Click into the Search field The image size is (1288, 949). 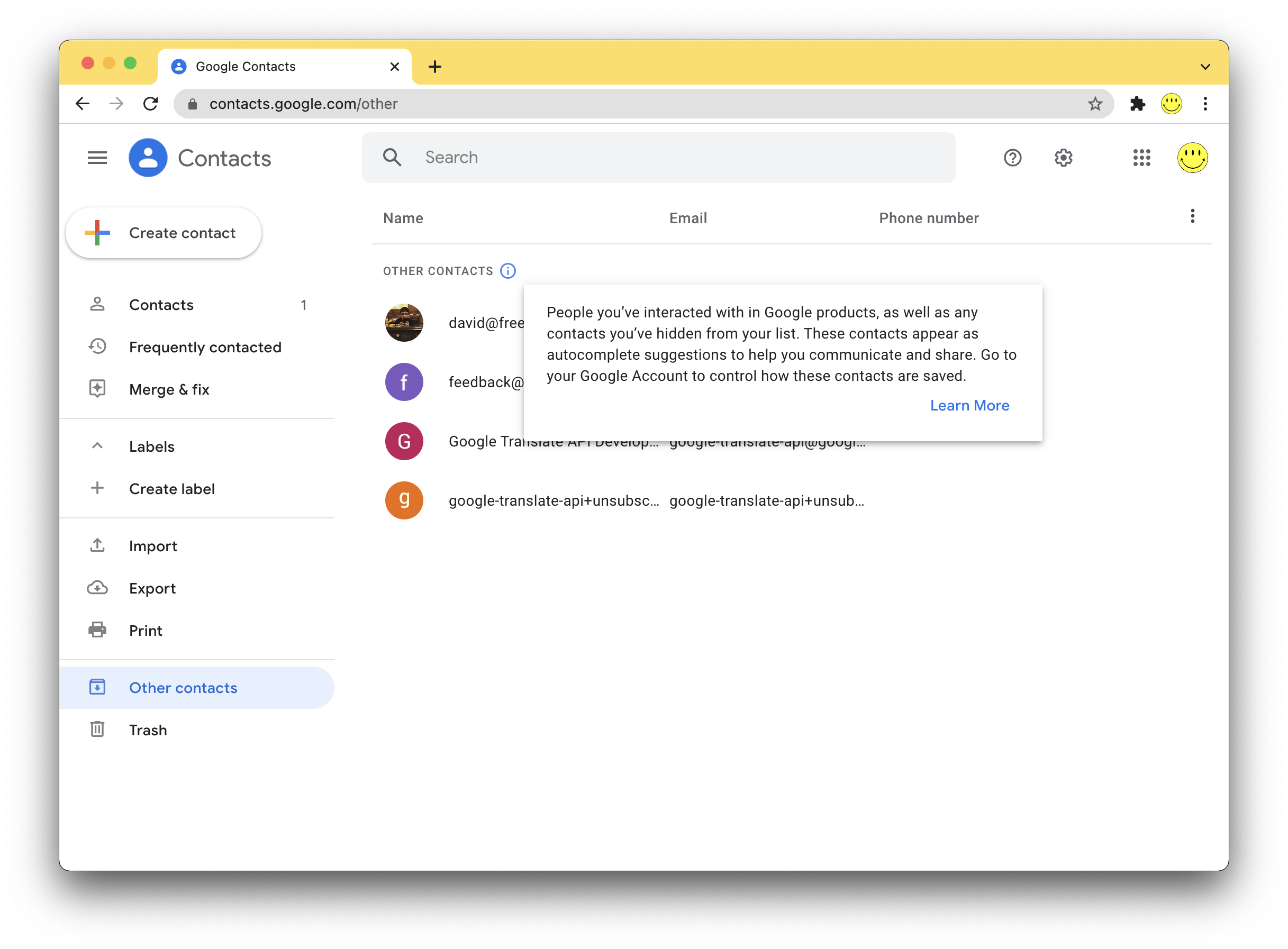(x=658, y=158)
